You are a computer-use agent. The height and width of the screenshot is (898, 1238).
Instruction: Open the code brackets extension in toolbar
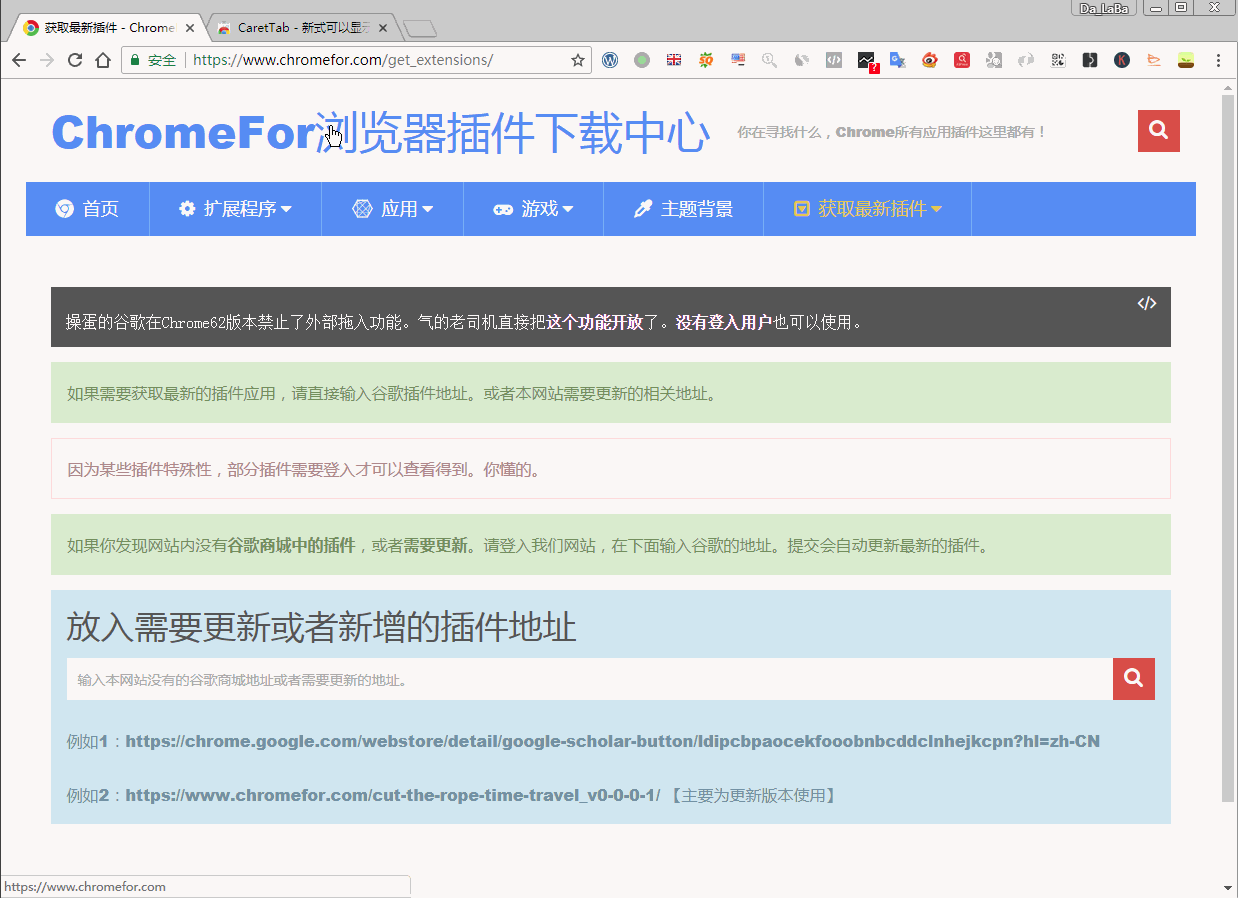pyautogui.click(x=834, y=60)
